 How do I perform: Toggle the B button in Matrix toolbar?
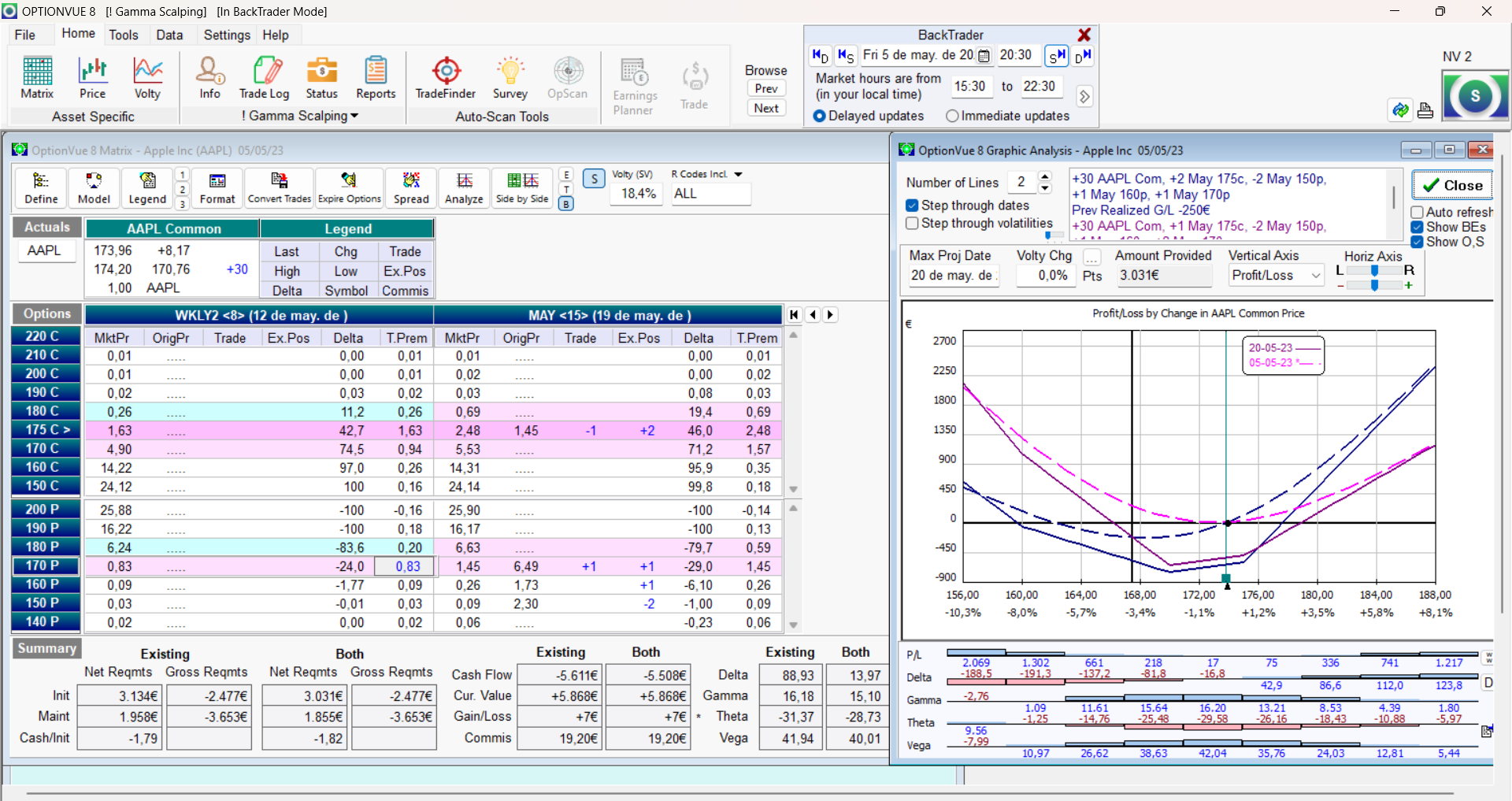click(566, 204)
